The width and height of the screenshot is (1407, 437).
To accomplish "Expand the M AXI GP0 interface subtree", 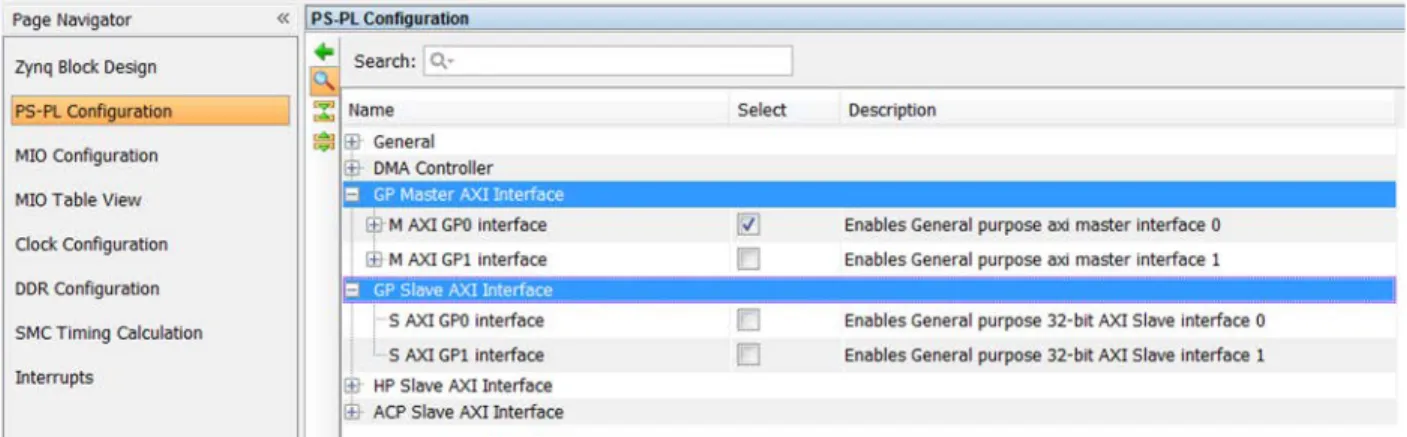I will click(x=374, y=226).
